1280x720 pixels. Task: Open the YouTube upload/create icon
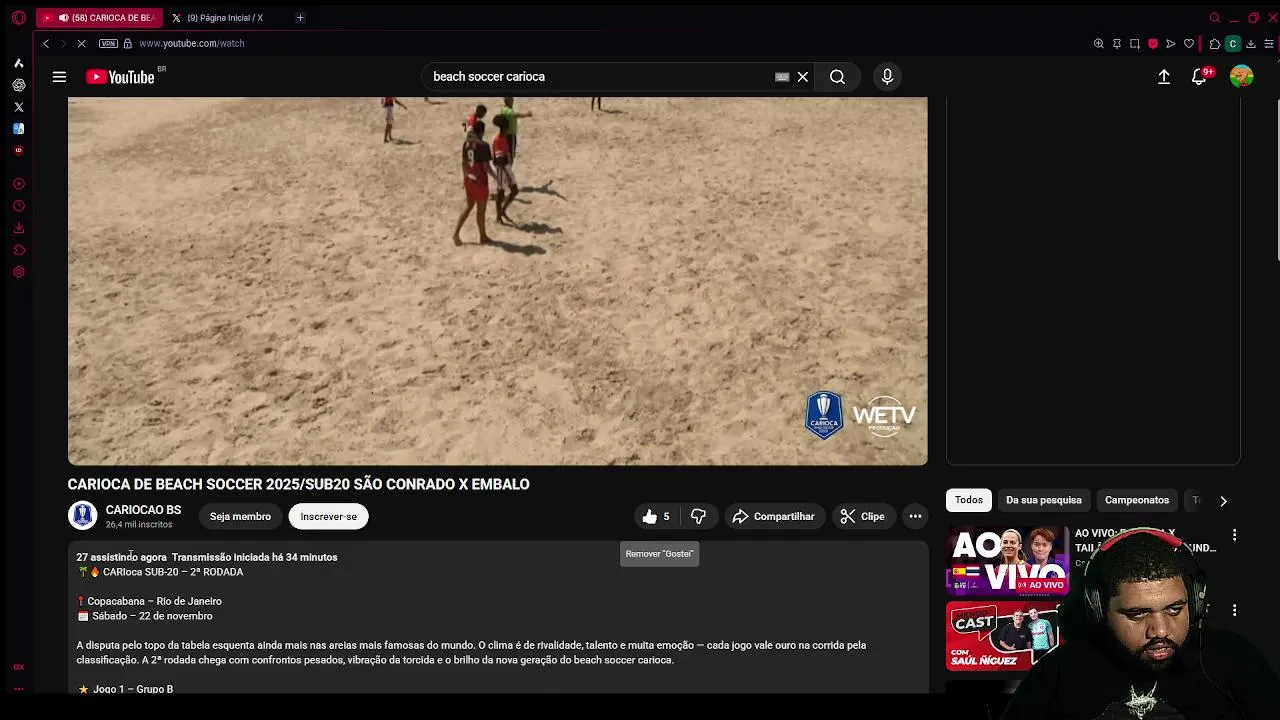[x=1164, y=77]
